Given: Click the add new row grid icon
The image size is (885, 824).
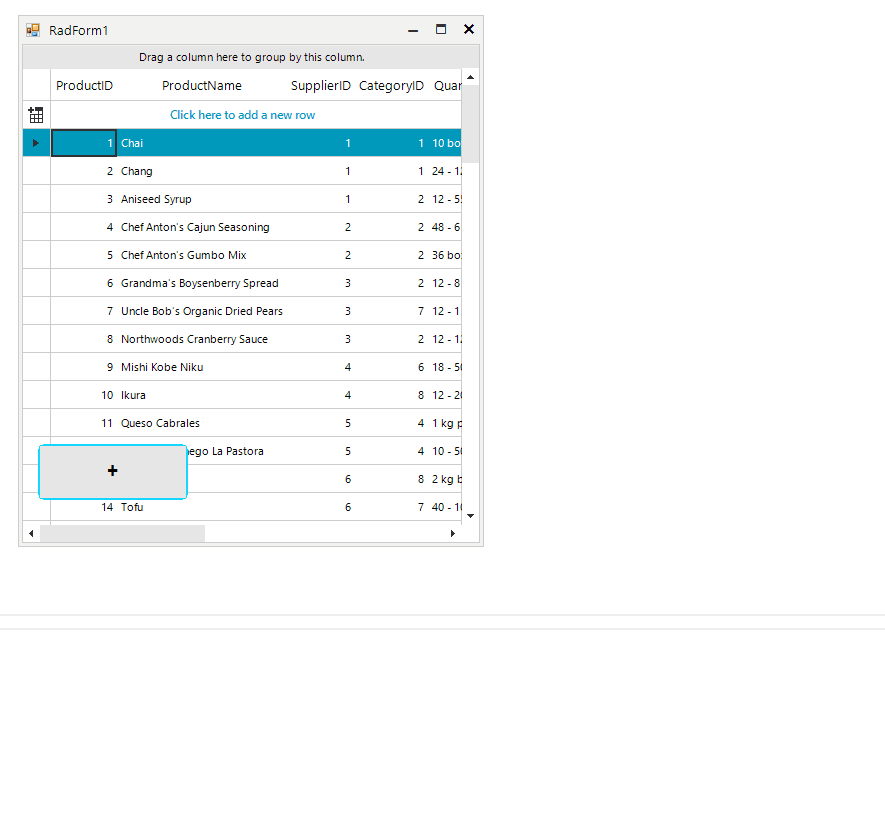Looking at the screenshot, I should click(x=36, y=114).
